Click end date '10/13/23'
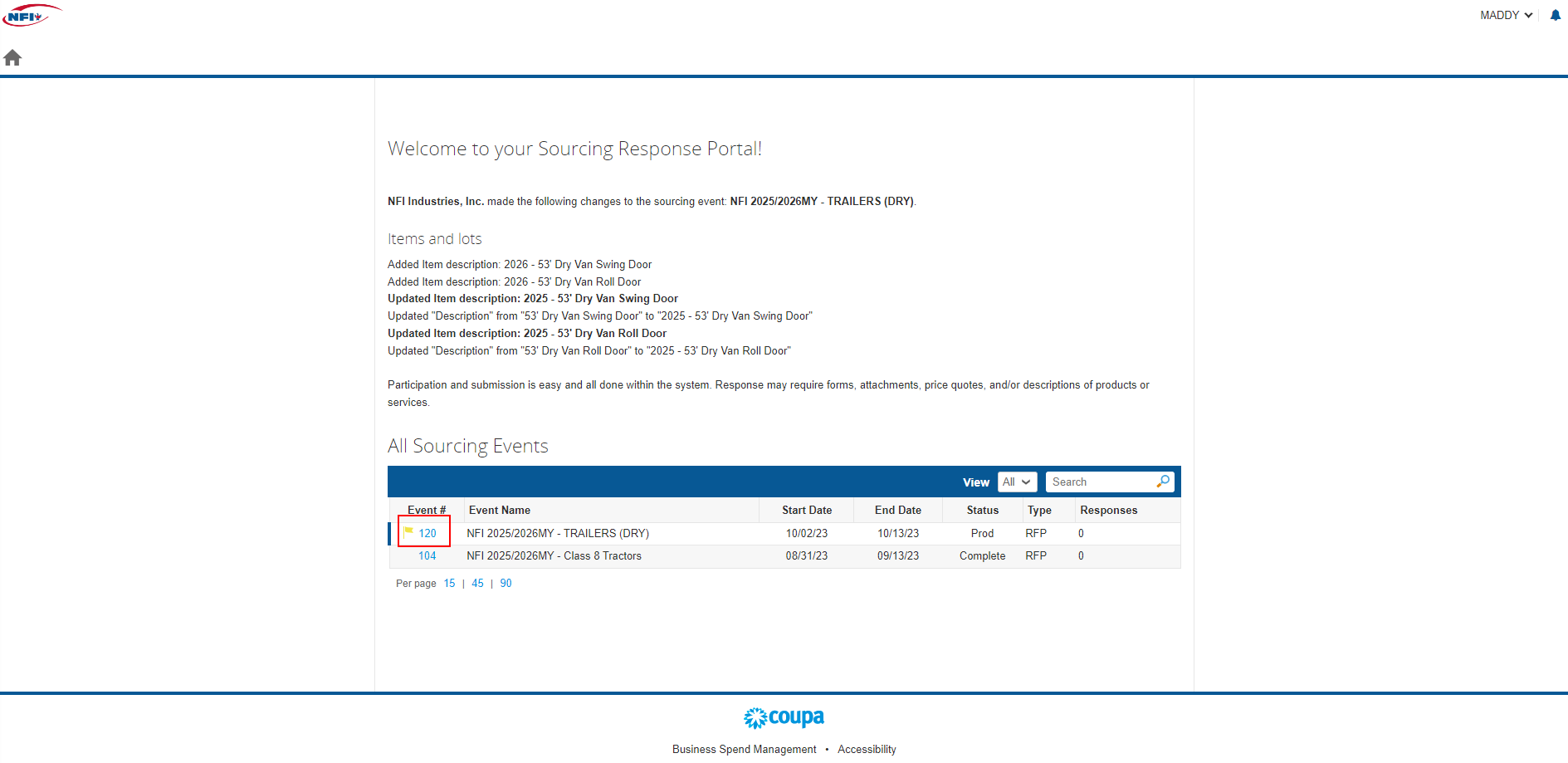 pos(898,533)
